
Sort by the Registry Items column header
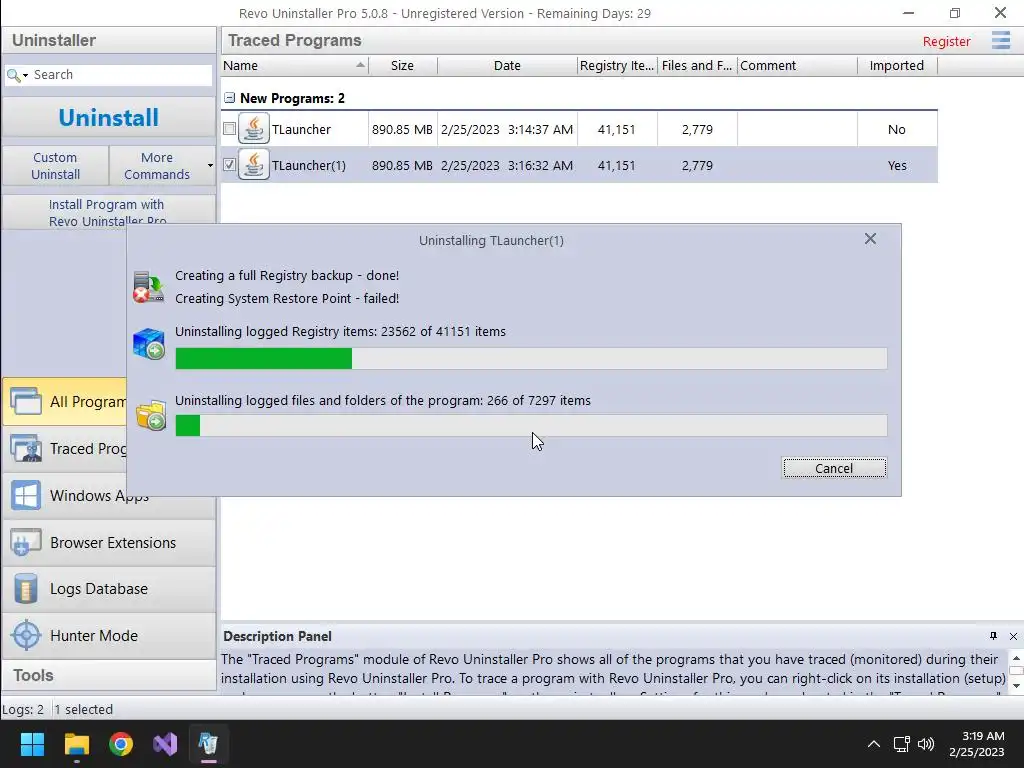coord(617,65)
